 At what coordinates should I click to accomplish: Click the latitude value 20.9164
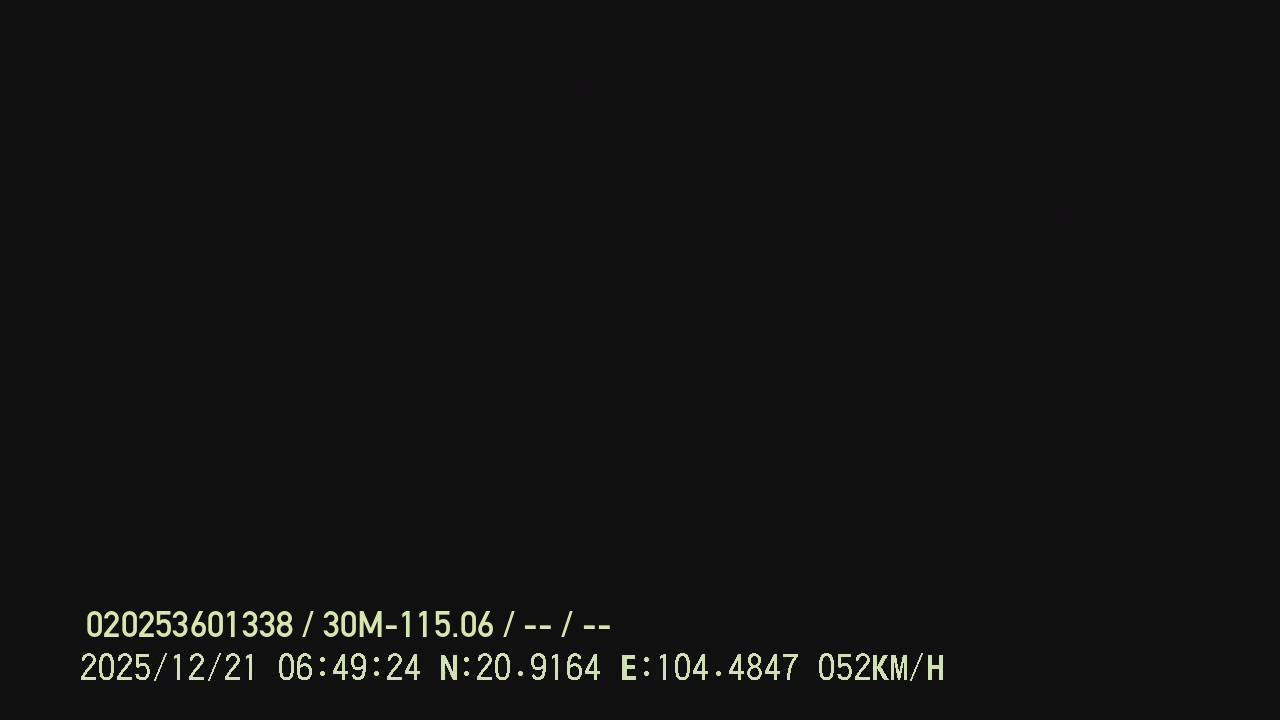click(538, 668)
